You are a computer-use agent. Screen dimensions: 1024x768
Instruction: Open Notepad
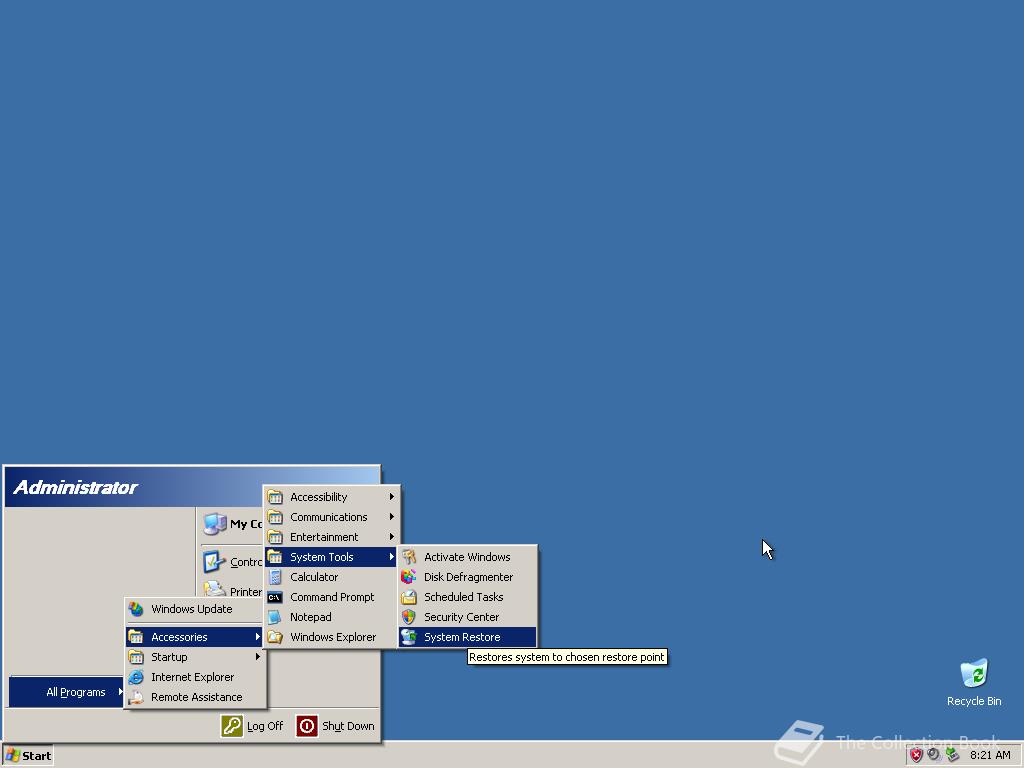pyautogui.click(x=331, y=617)
